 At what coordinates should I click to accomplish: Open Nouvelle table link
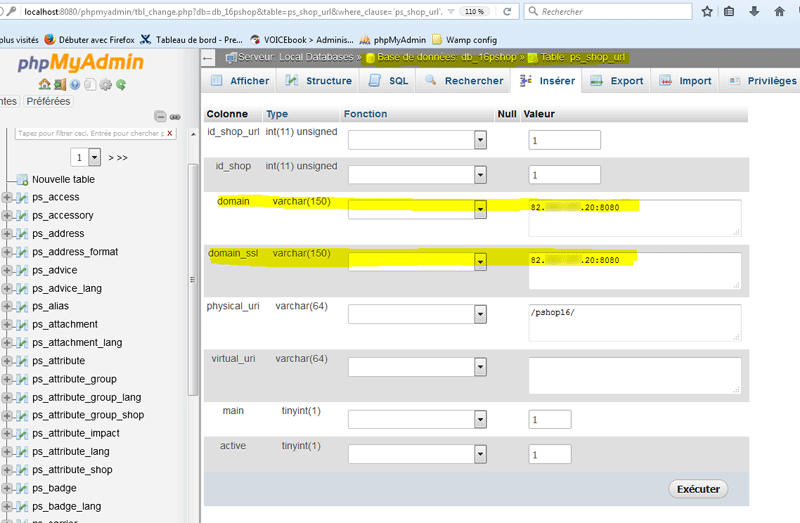tap(63, 180)
